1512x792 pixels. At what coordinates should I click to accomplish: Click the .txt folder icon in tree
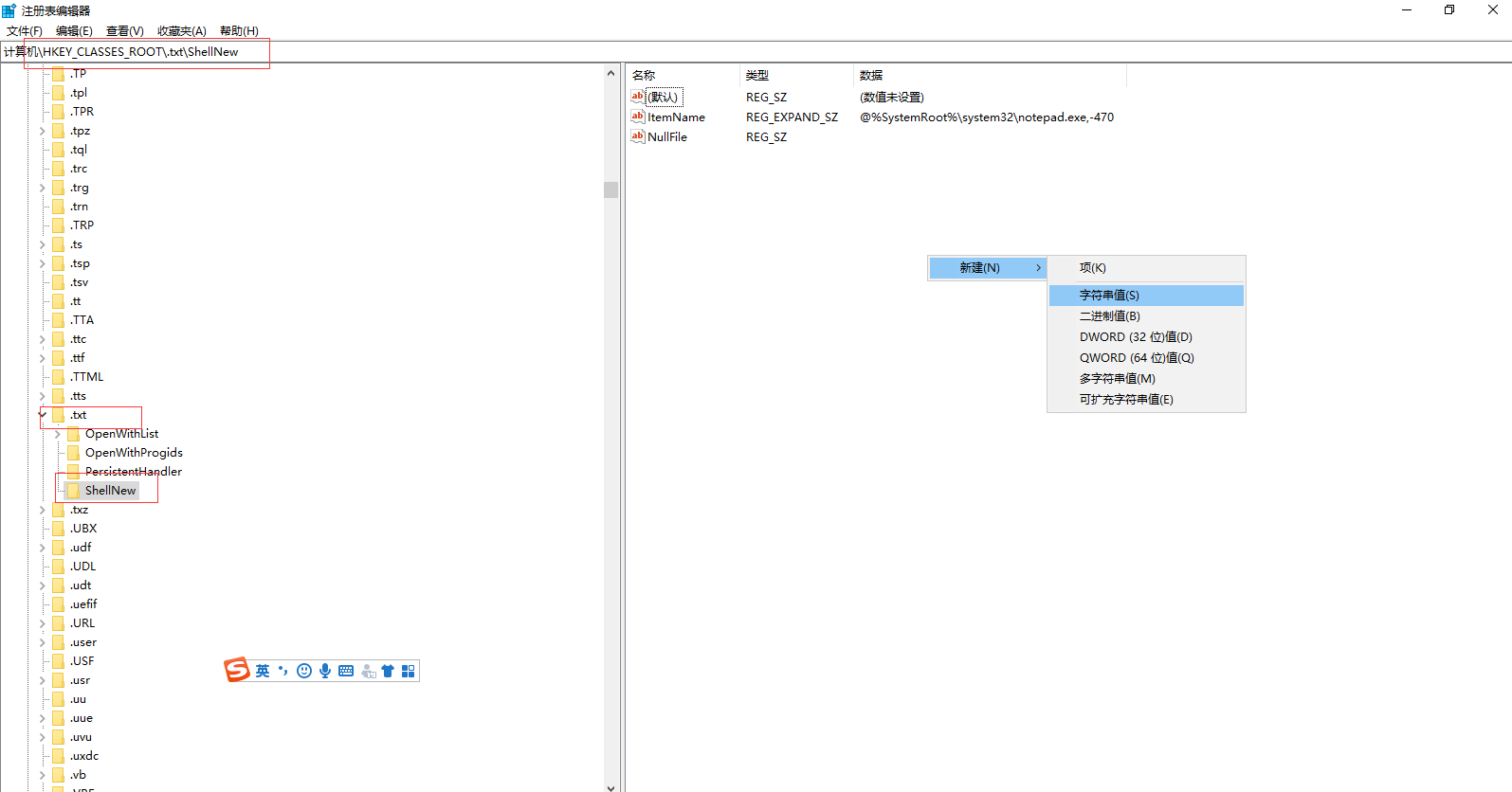(x=58, y=414)
